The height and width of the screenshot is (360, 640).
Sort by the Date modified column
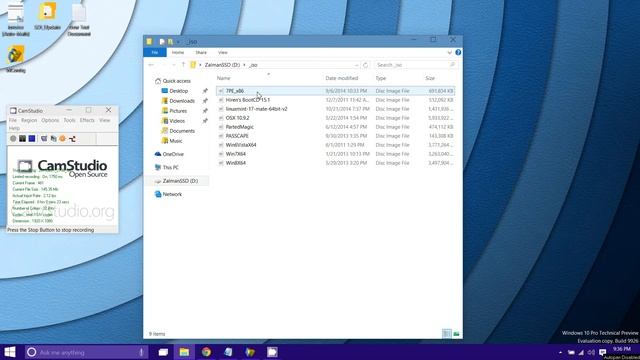pyautogui.click(x=342, y=78)
